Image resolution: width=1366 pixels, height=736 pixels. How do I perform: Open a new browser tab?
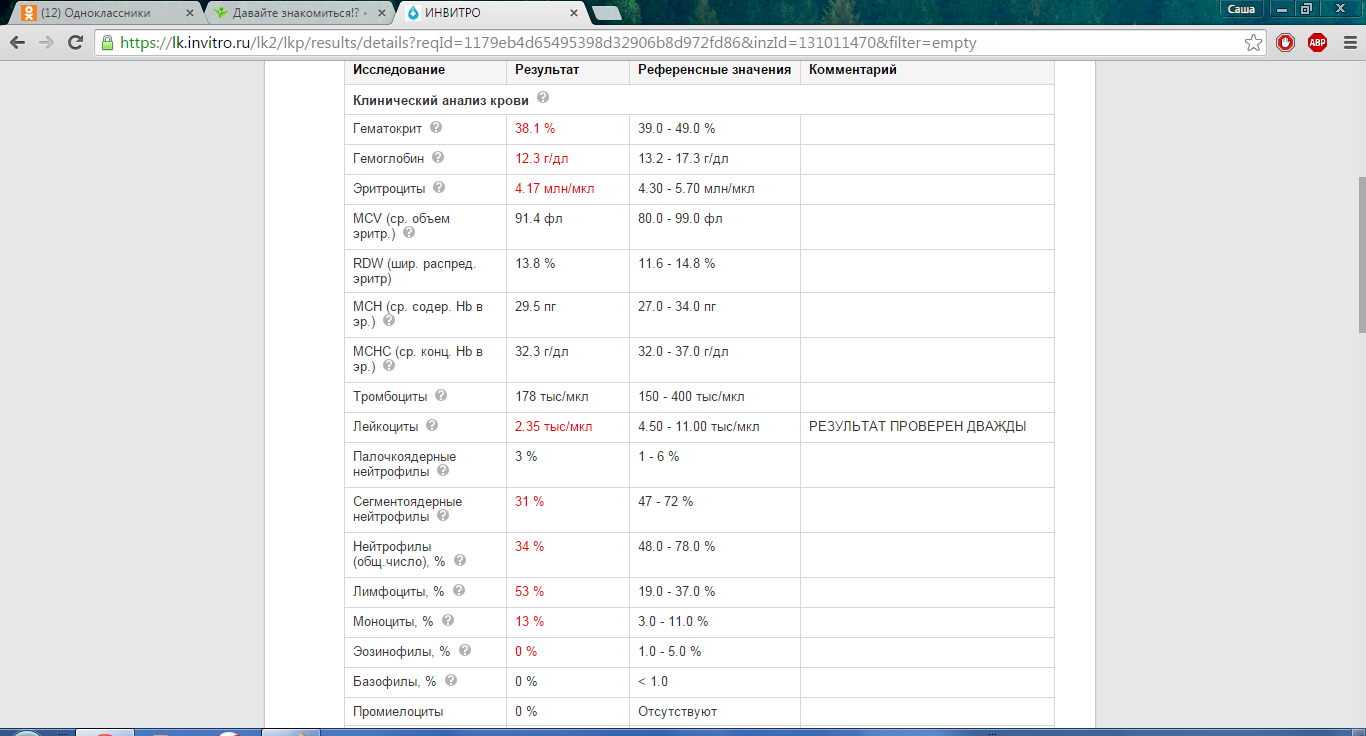pyautogui.click(x=606, y=13)
